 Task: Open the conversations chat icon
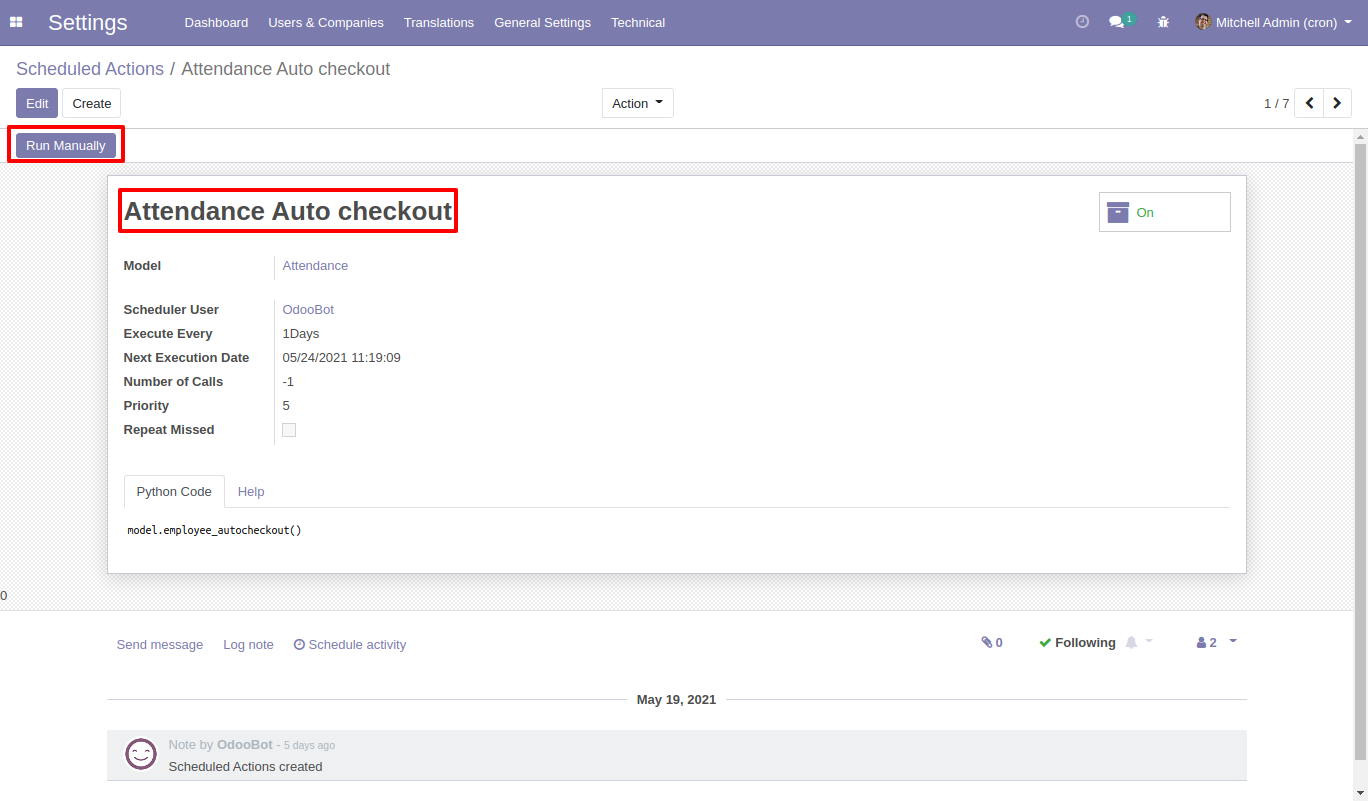pos(1117,22)
